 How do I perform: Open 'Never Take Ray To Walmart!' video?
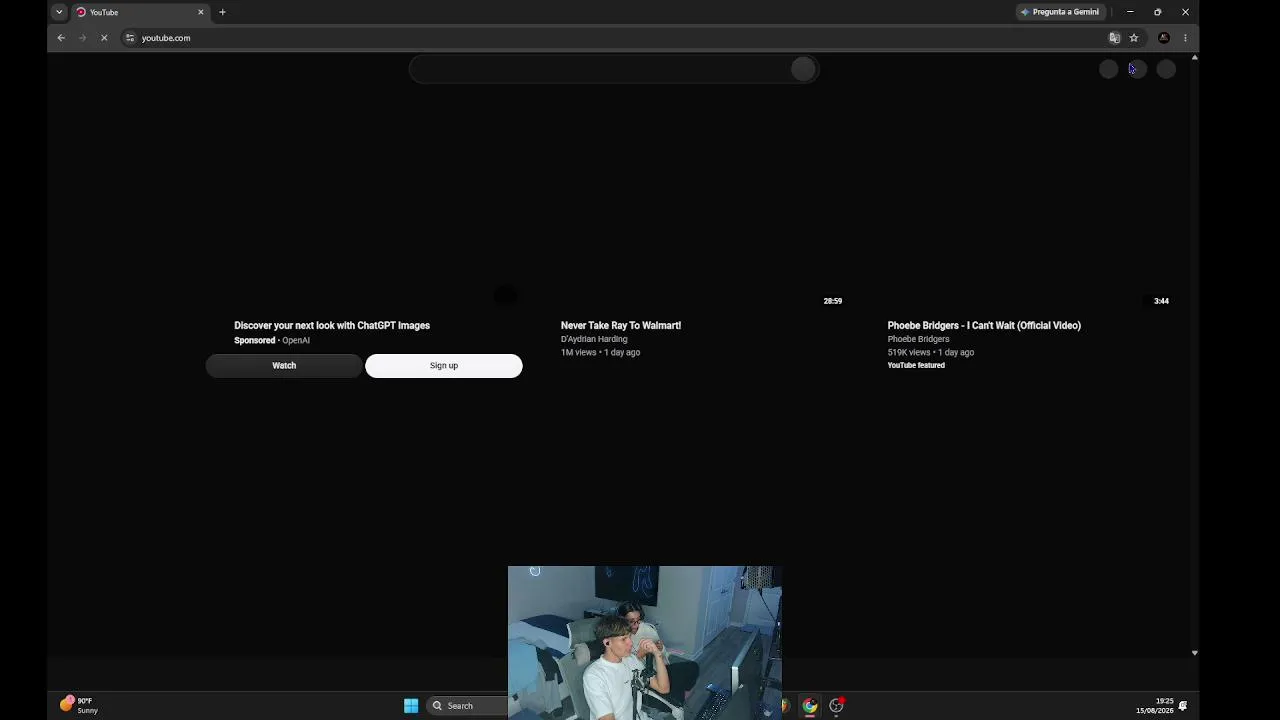[x=621, y=325]
